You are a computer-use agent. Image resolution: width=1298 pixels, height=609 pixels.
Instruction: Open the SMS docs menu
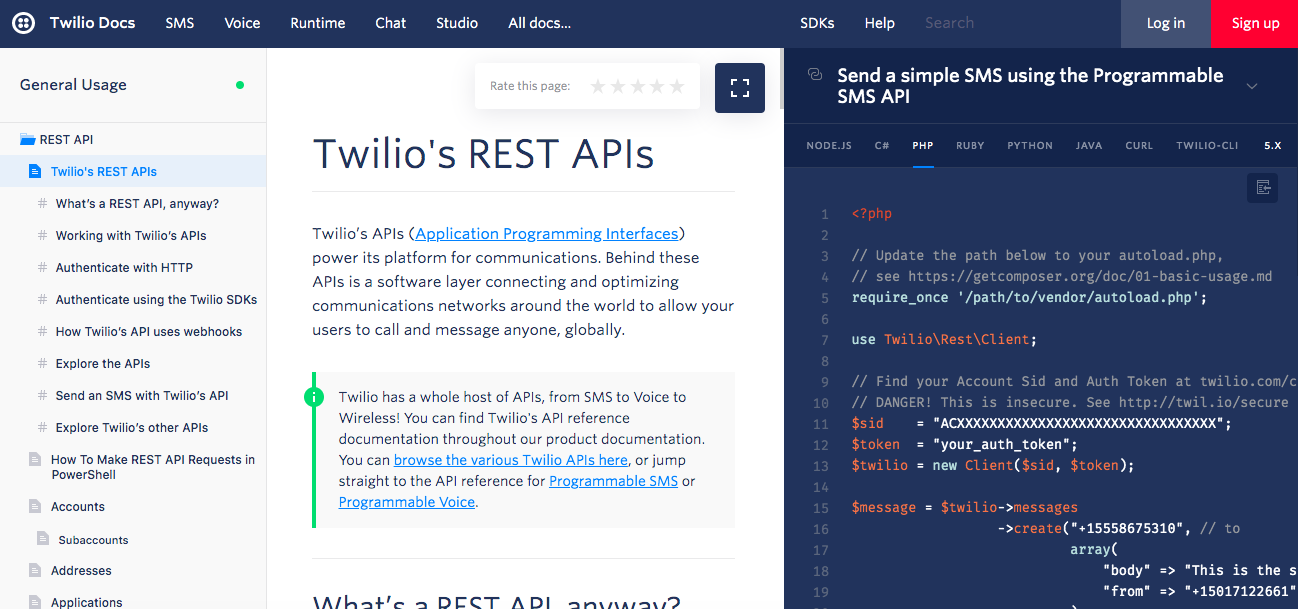[x=180, y=23]
